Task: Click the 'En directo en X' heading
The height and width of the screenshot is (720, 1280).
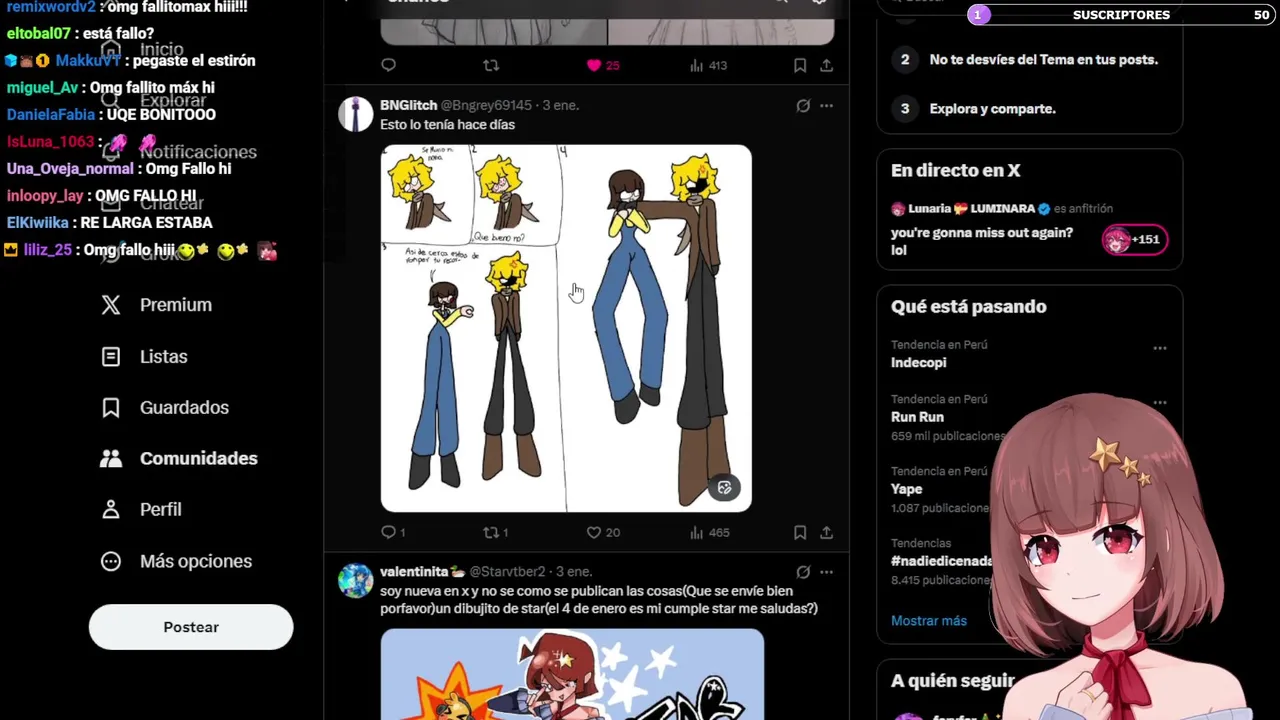Action: click(x=956, y=171)
